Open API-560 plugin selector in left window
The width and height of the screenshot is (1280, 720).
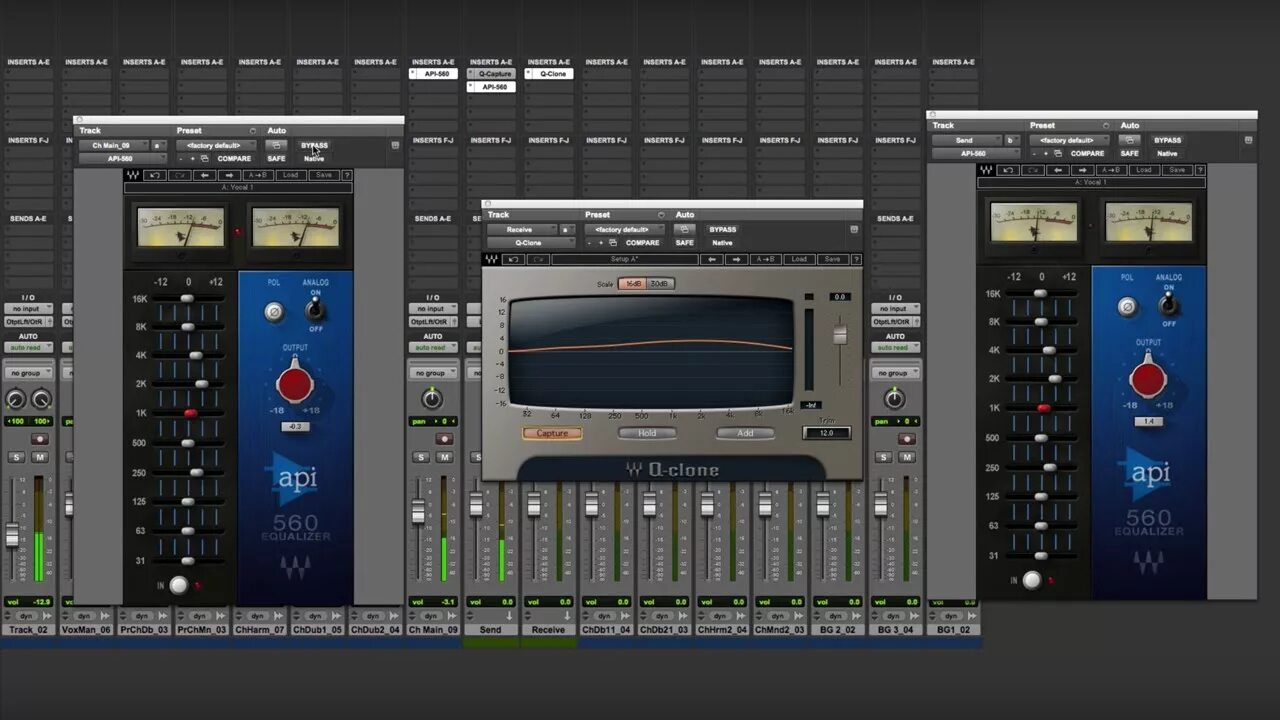point(122,158)
